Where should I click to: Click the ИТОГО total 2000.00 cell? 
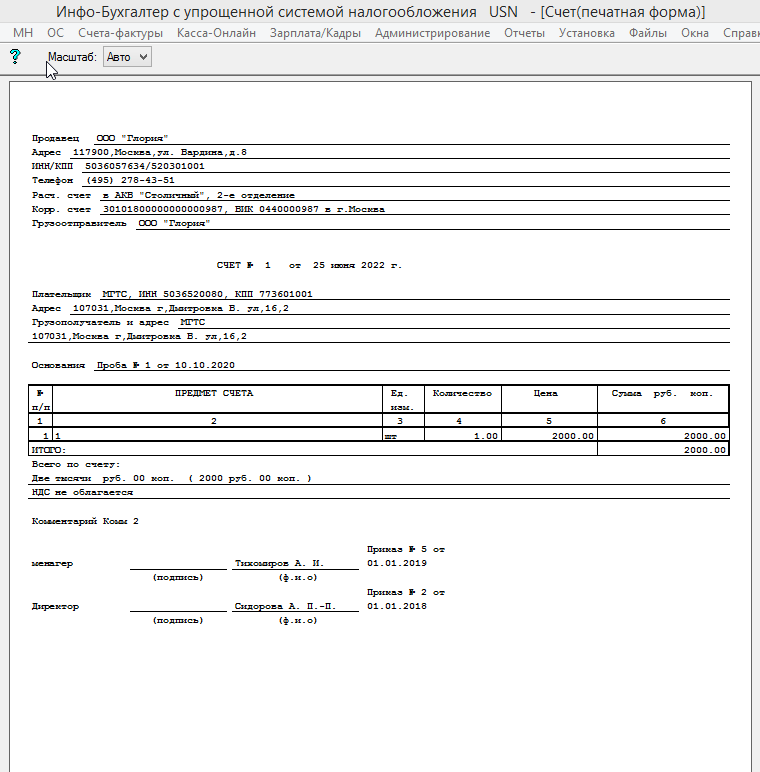pyautogui.click(x=663, y=450)
